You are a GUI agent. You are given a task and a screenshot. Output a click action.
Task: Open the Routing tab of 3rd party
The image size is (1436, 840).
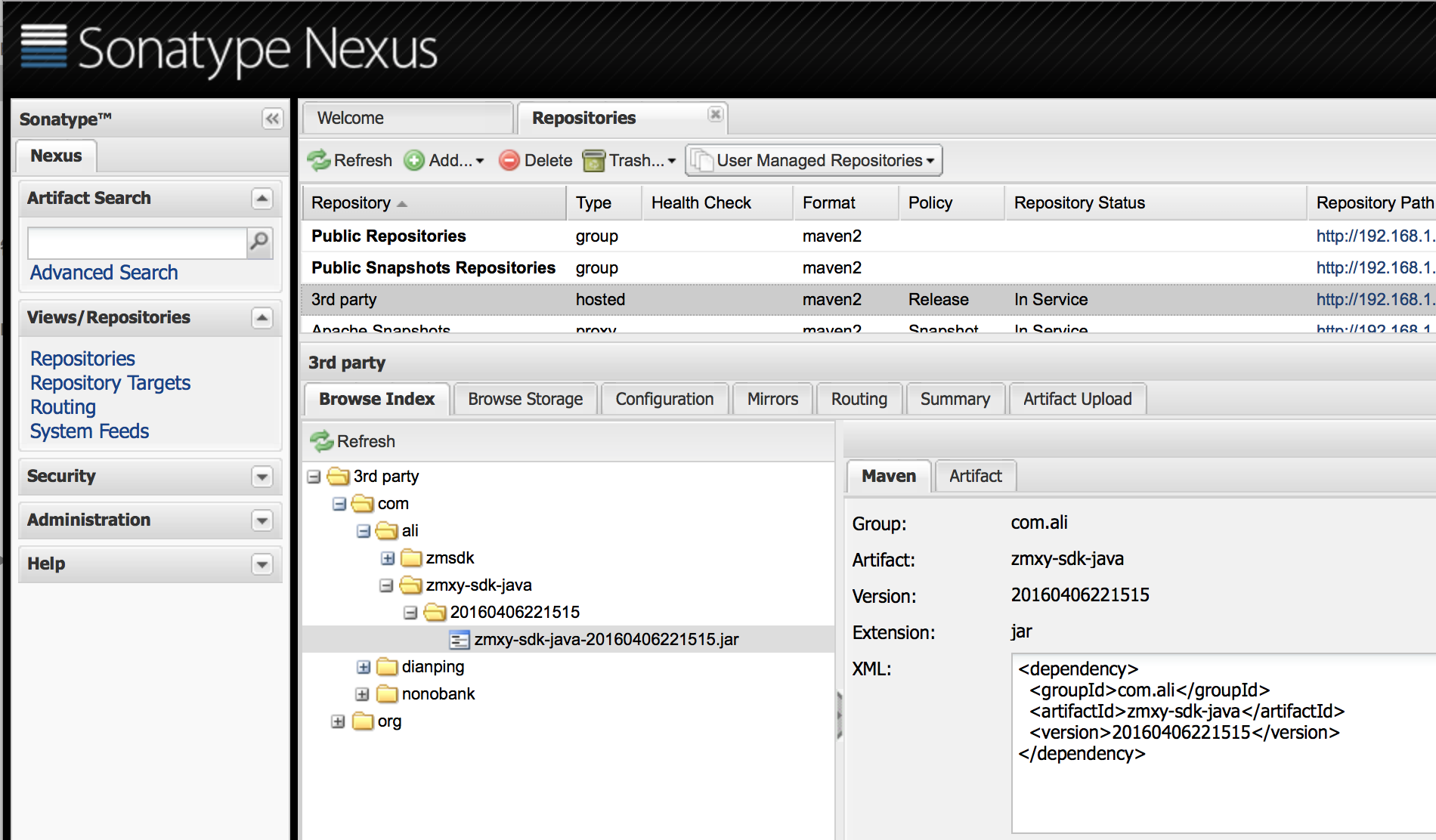click(x=859, y=400)
